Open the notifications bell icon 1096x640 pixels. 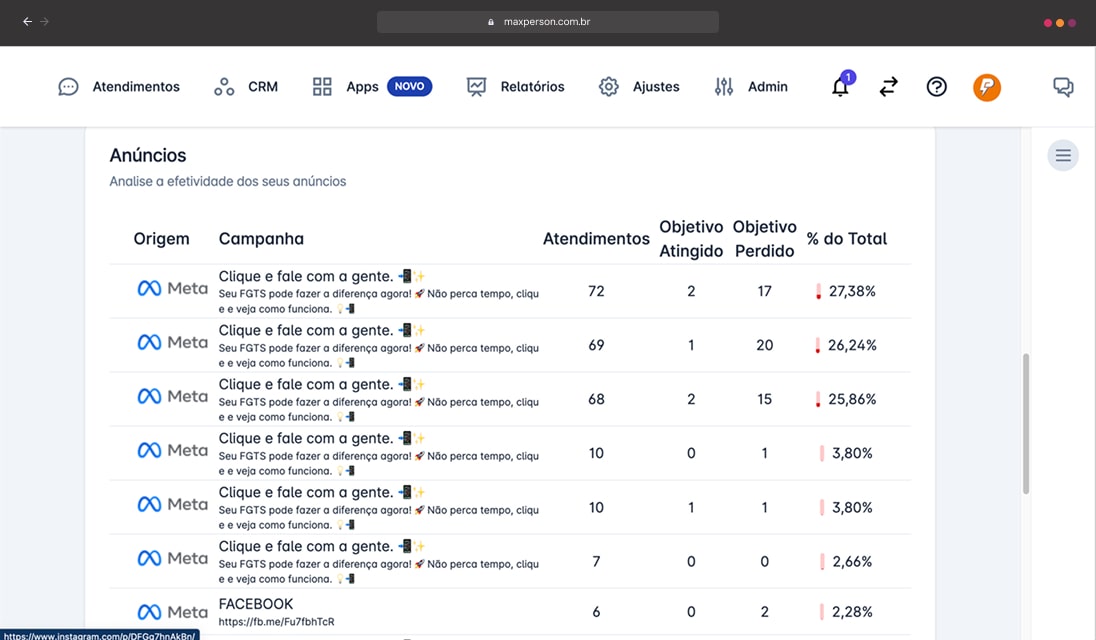[x=840, y=87]
